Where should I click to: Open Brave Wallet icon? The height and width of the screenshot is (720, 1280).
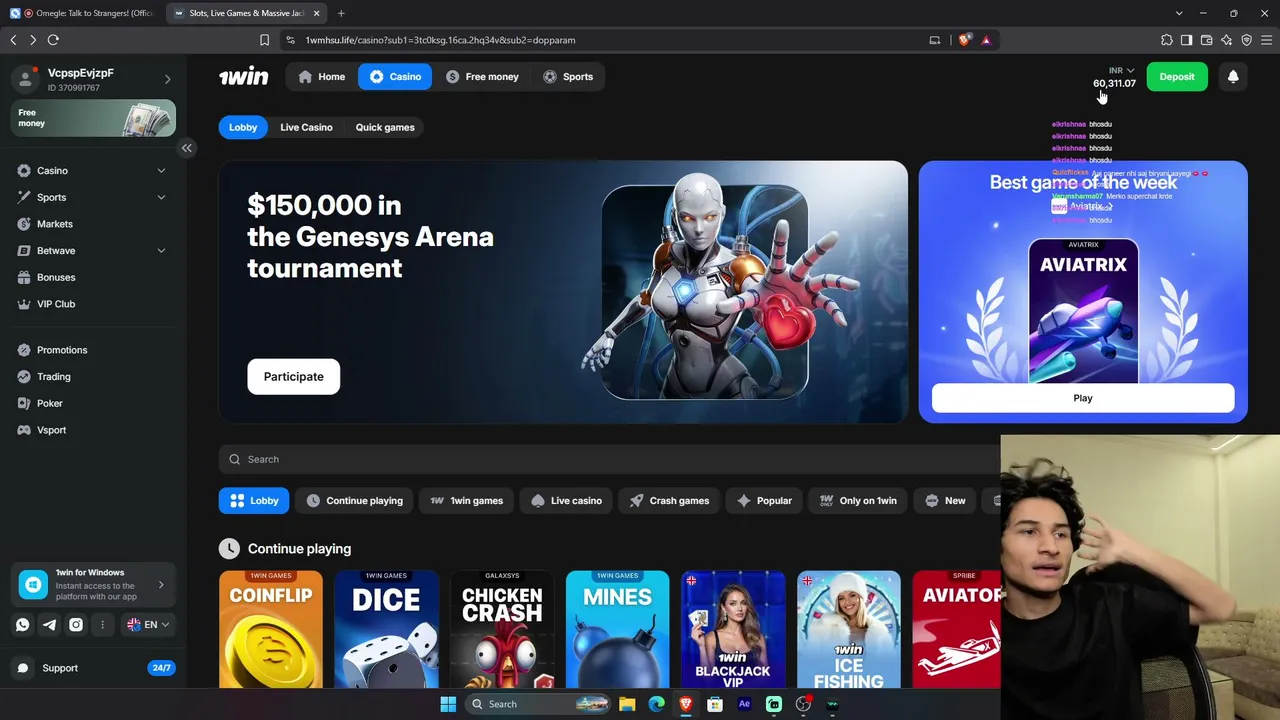[1206, 40]
